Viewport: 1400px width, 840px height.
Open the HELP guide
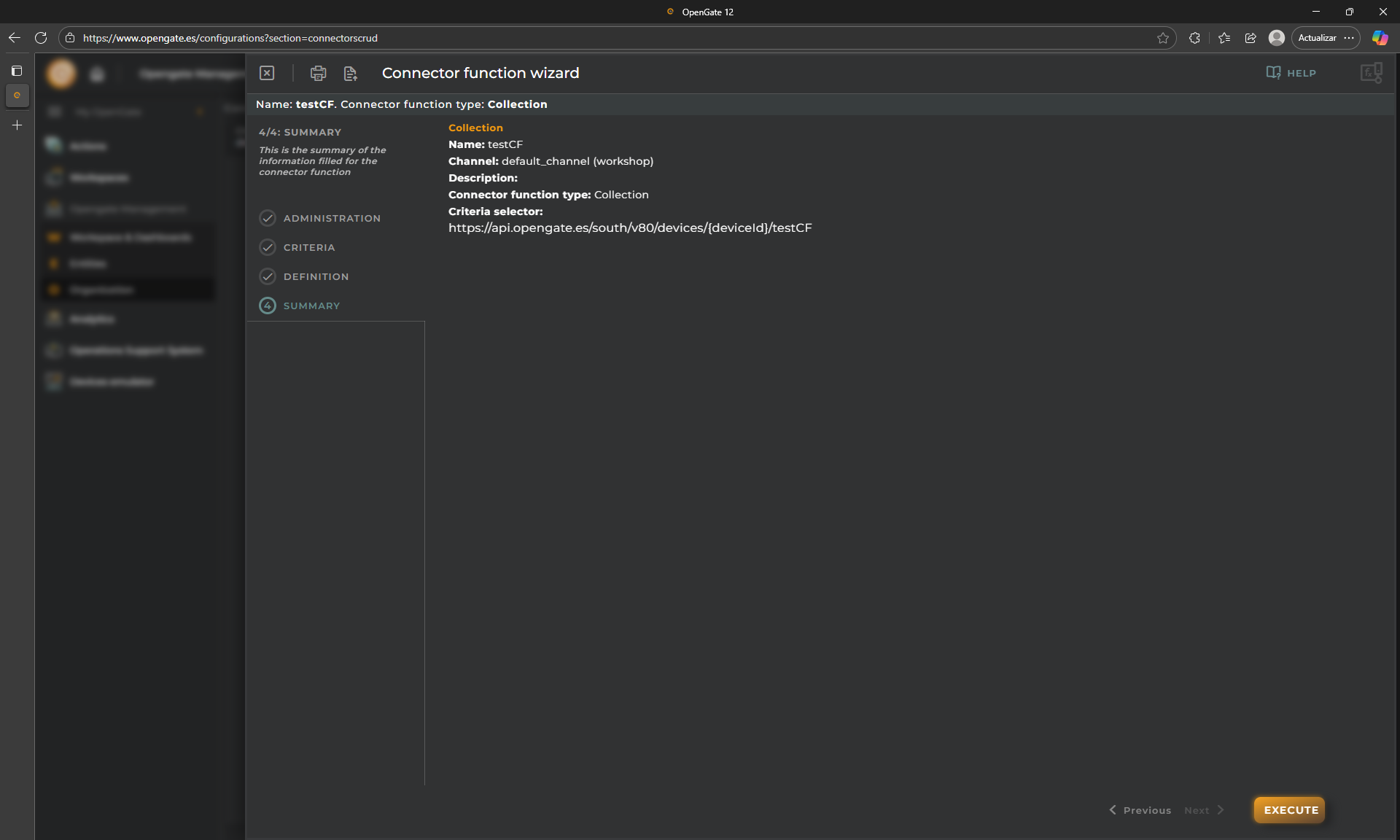point(1291,73)
